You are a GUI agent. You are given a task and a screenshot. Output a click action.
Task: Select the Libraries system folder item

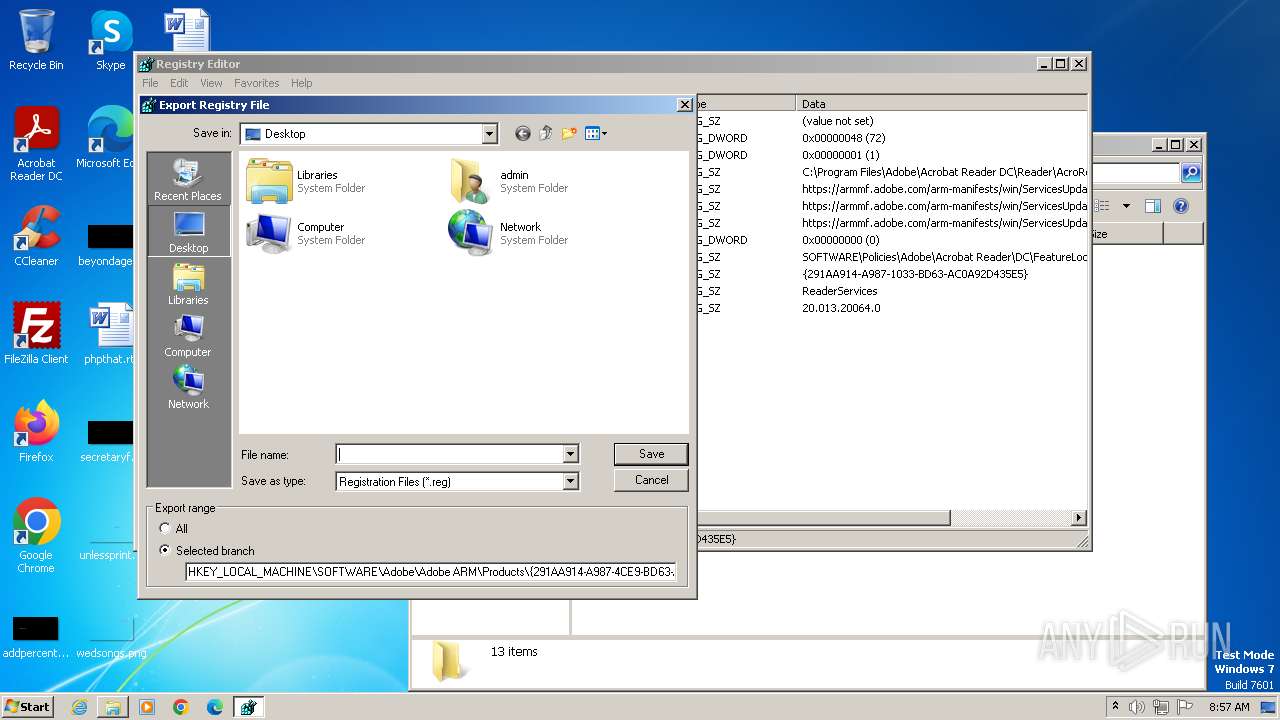pyautogui.click(x=306, y=181)
